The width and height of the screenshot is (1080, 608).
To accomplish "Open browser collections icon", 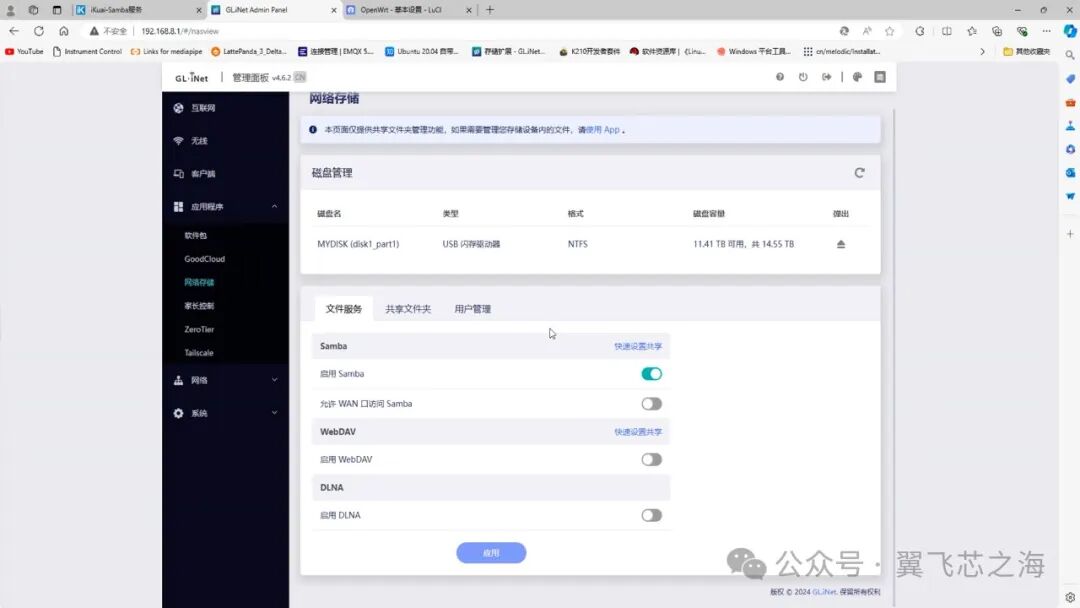I will [x=997, y=31].
